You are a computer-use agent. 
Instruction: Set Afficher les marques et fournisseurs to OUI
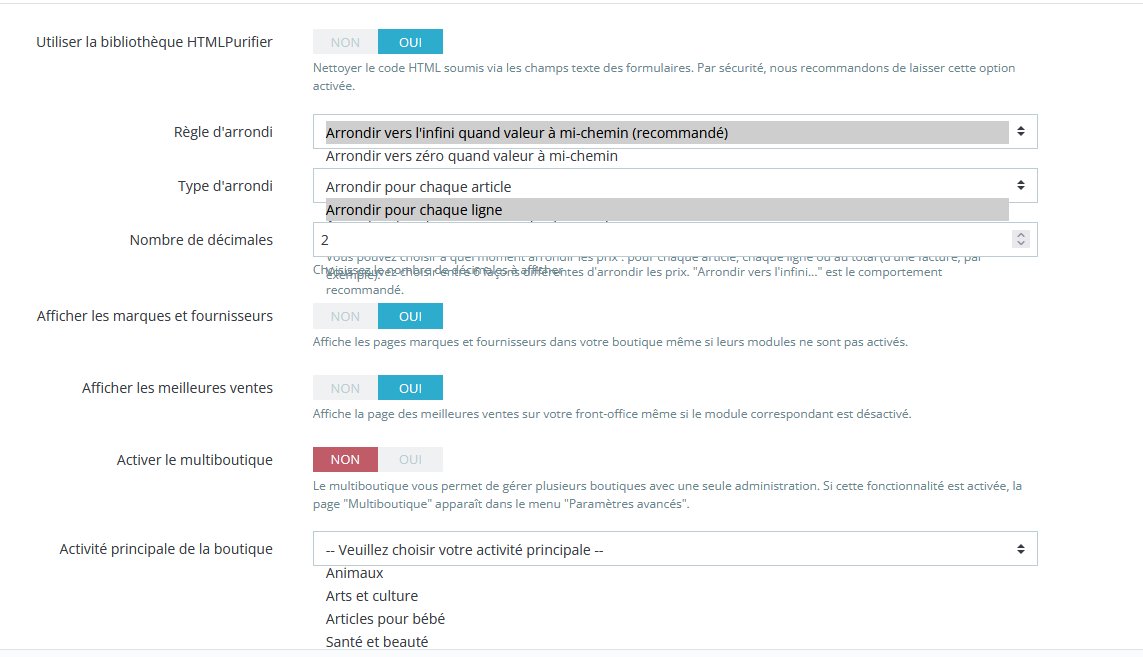pos(410,316)
